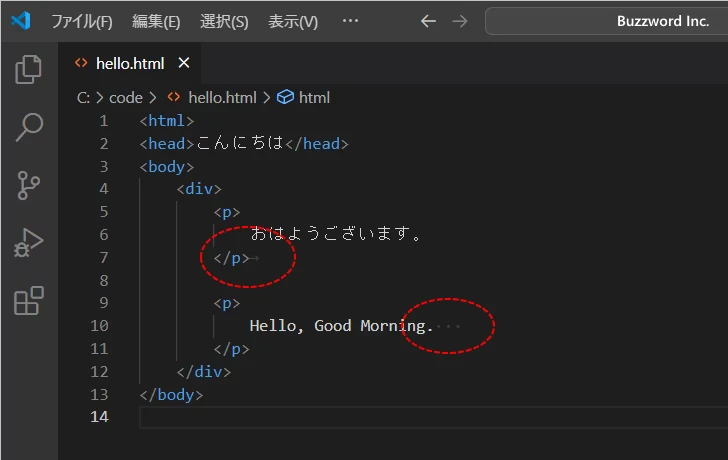Place cursor on the <html> tag
This screenshot has width=728, height=460.
pos(167,121)
